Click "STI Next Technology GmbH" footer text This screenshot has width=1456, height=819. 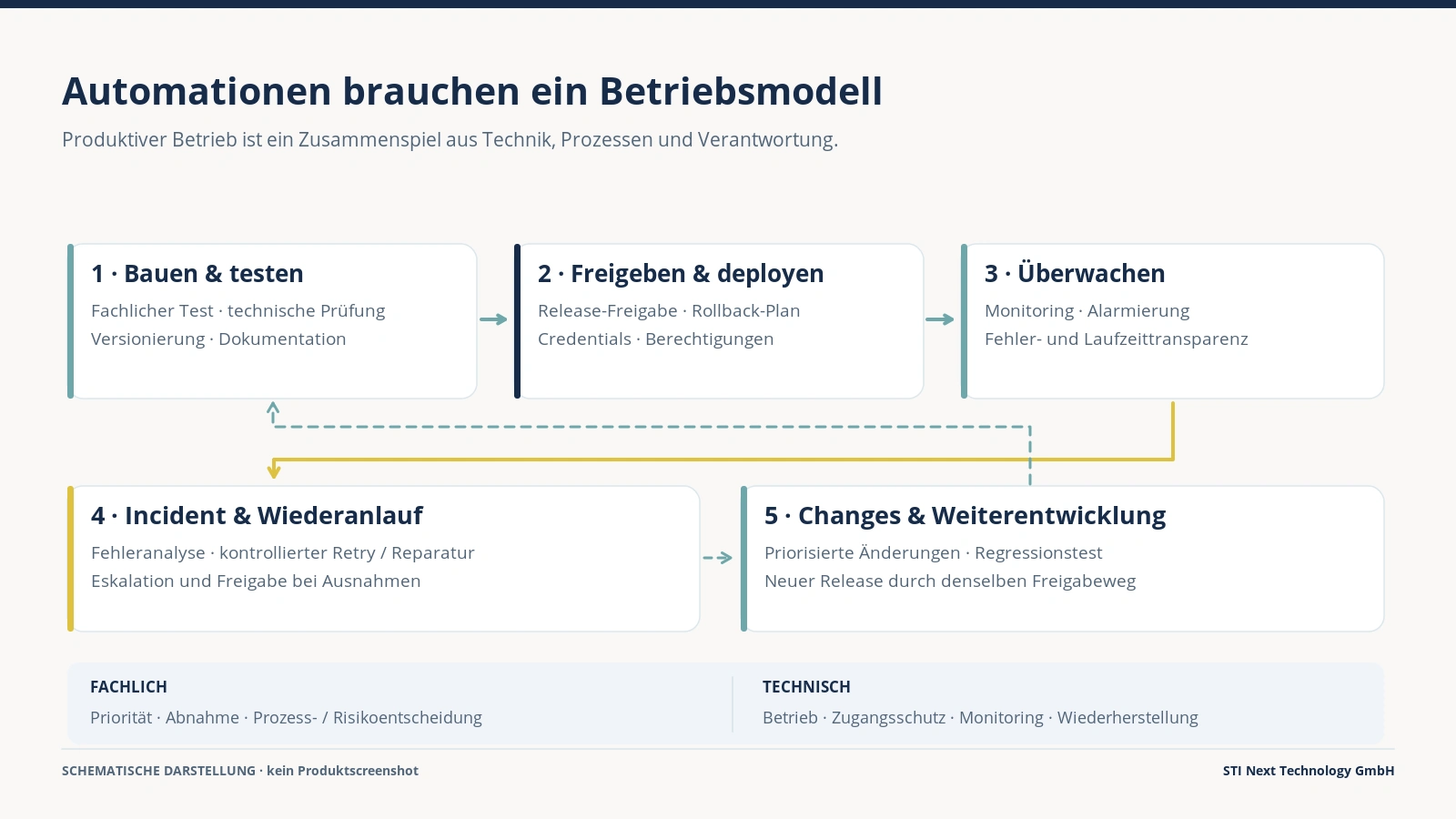pos(1309,771)
